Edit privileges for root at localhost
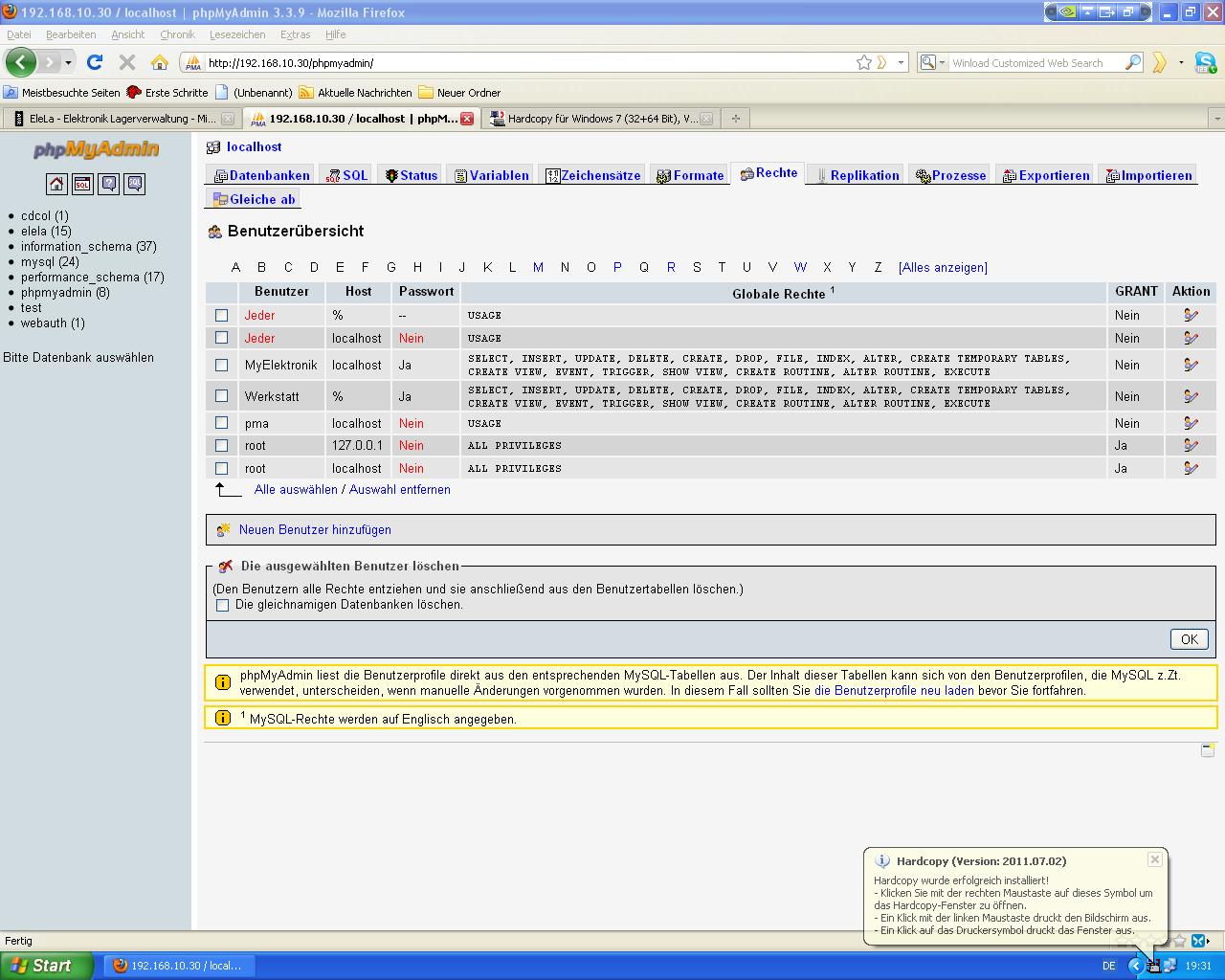This screenshot has width=1225, height=980. pyautogui.click(x=1191, y=468)
